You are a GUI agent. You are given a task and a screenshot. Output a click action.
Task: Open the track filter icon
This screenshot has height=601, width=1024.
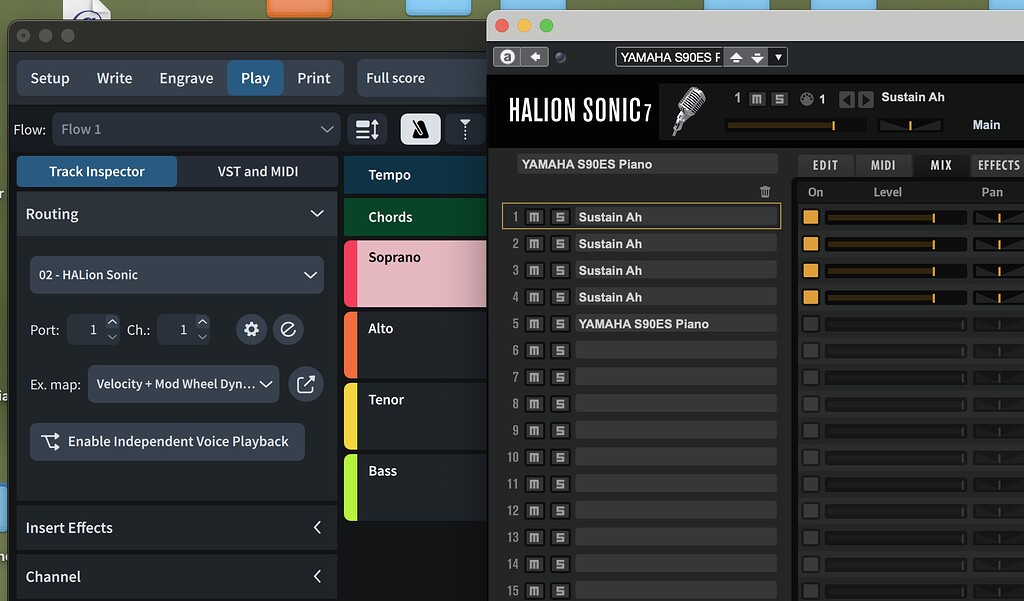tap(463, 129)
